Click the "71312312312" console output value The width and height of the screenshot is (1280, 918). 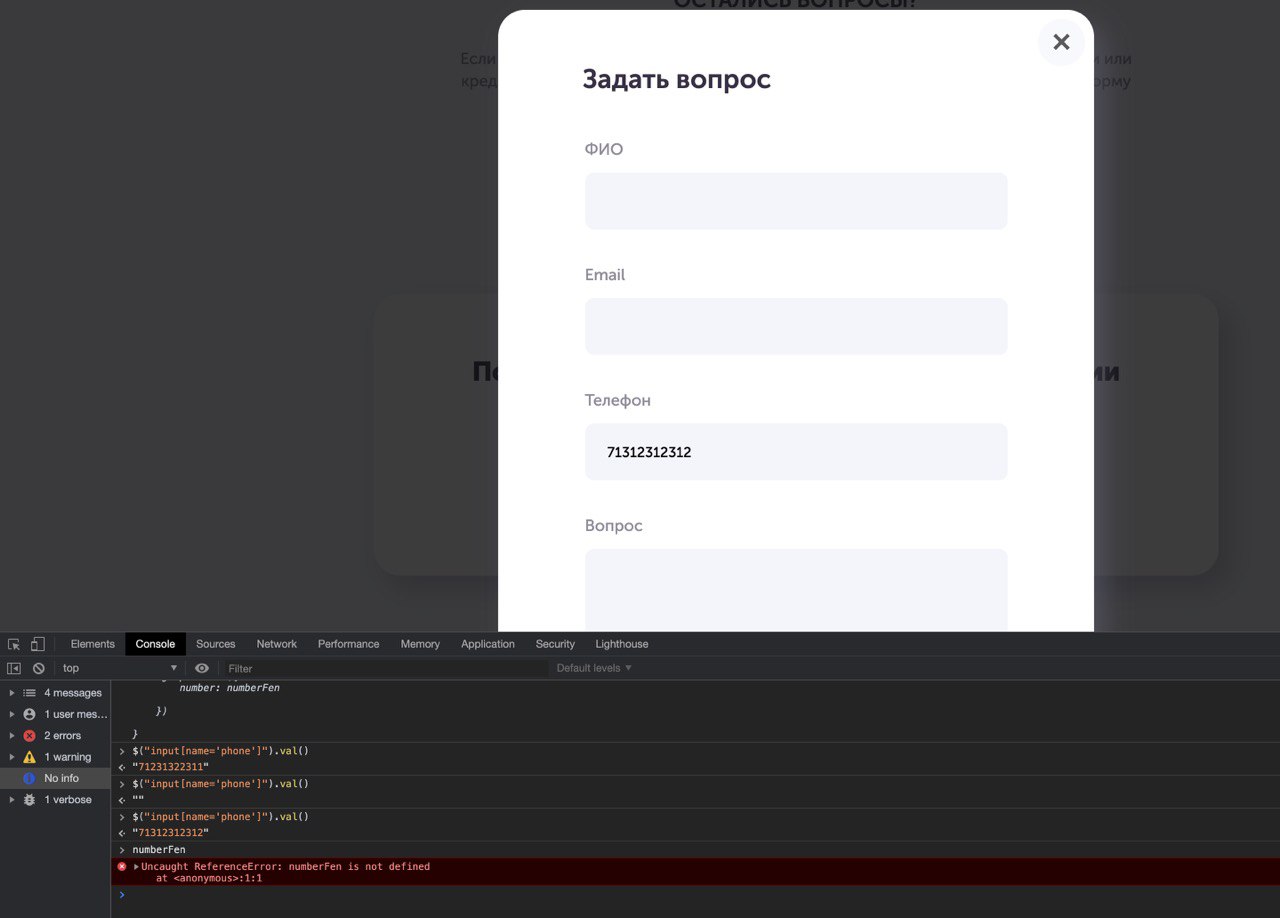(x=170, y=833)
